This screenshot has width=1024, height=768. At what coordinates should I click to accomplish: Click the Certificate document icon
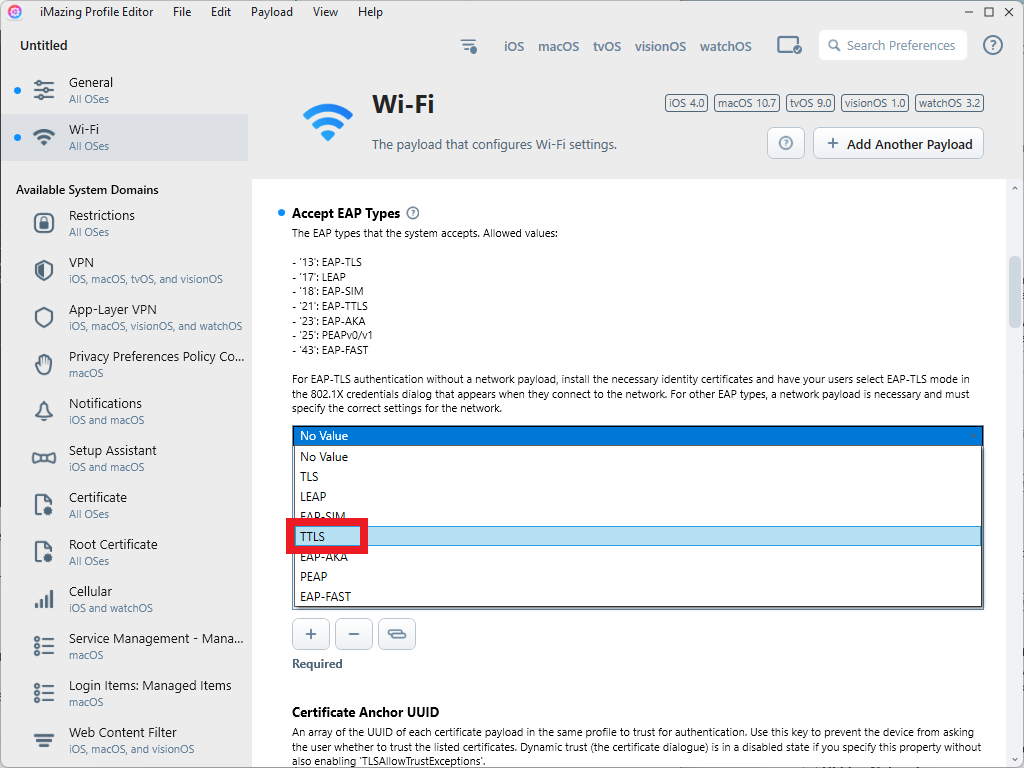click(44, 505)
